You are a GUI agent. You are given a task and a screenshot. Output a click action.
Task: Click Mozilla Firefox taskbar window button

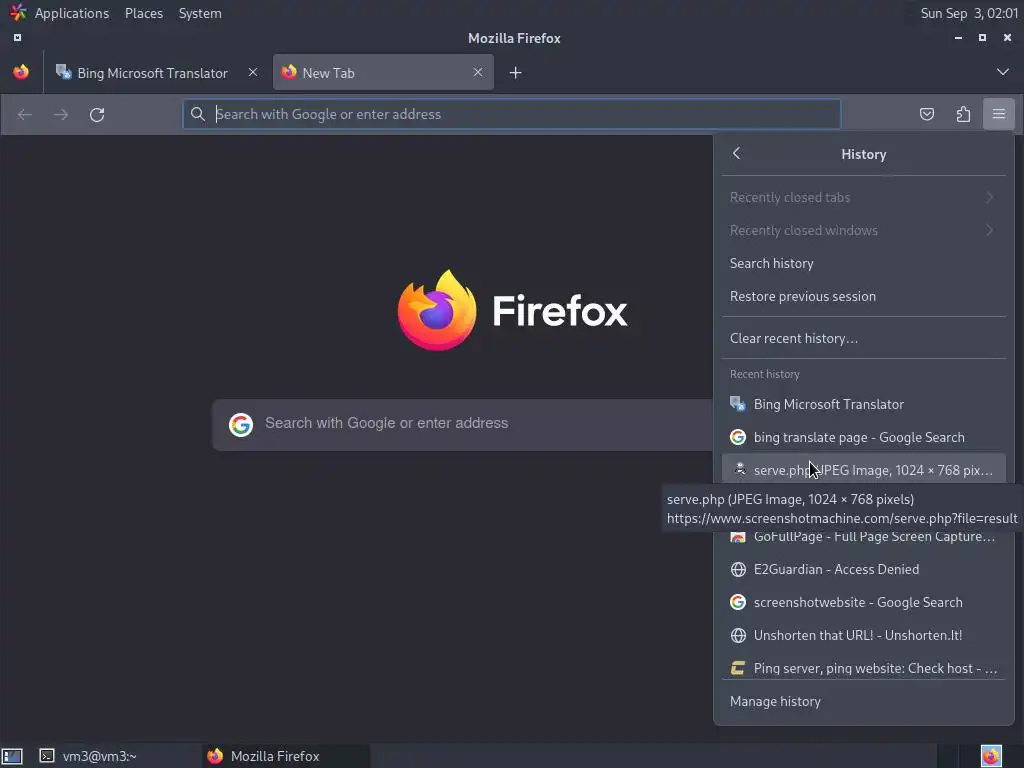click(x=286, y=756)
